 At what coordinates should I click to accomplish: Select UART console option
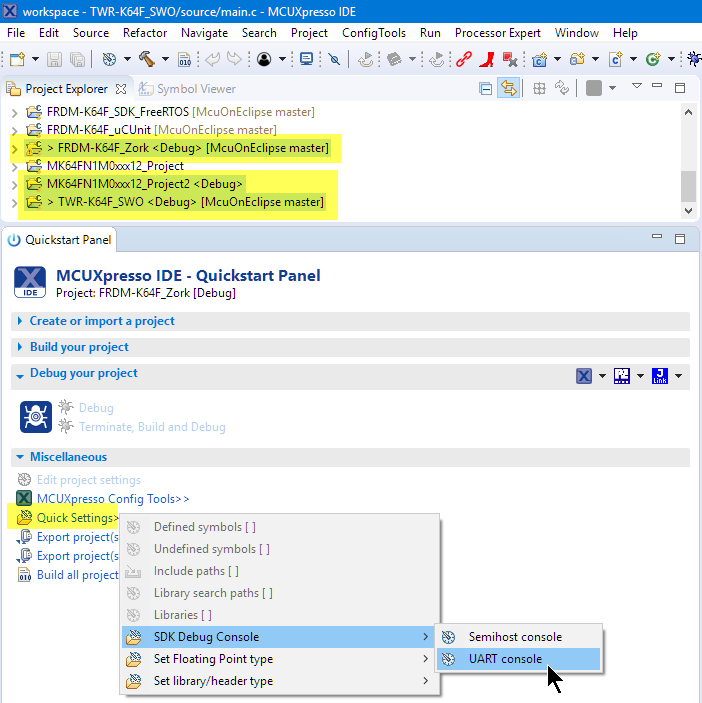(x=505, y=659)
